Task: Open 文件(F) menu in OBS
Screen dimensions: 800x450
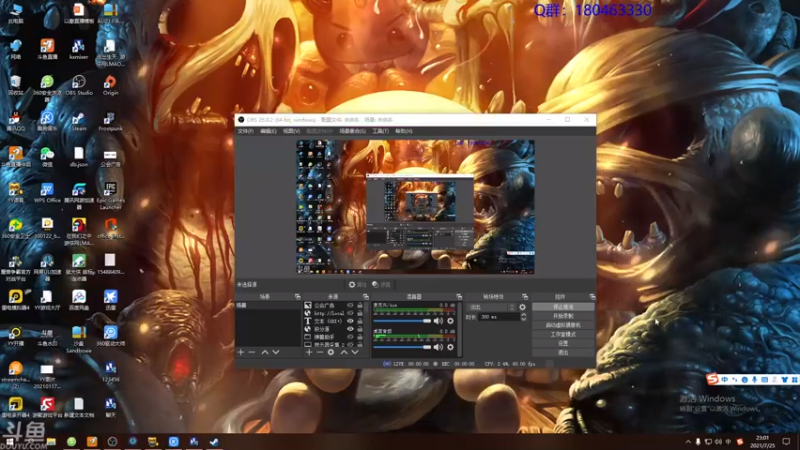Action: click(x=245, y=131)
